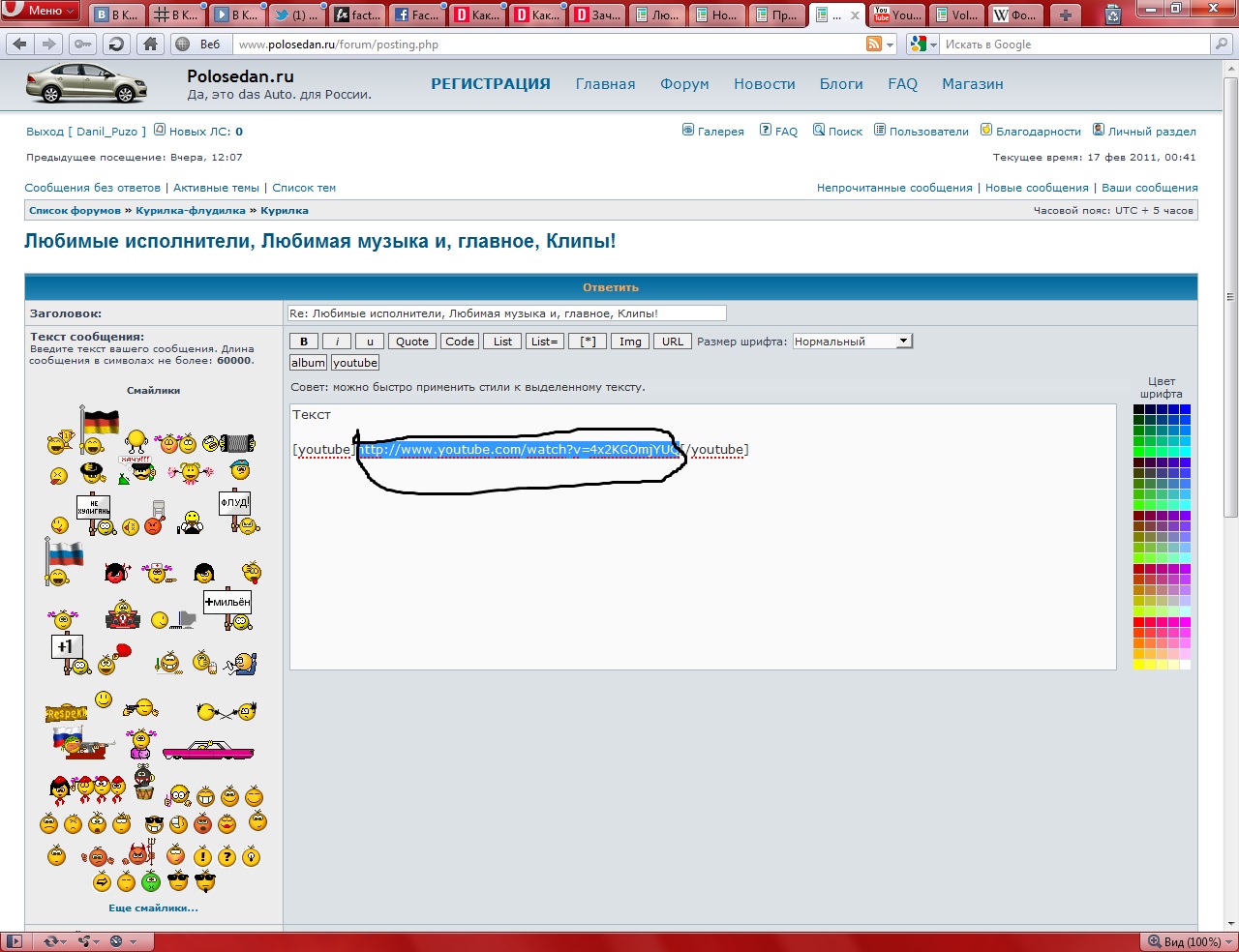Click the youtube BBCode button

(355, 363)
